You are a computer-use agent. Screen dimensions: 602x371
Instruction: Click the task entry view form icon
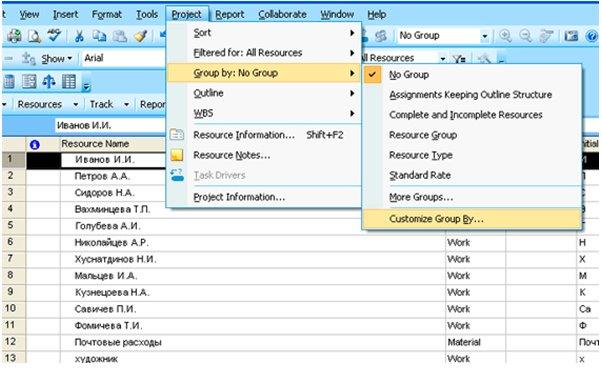29,81
